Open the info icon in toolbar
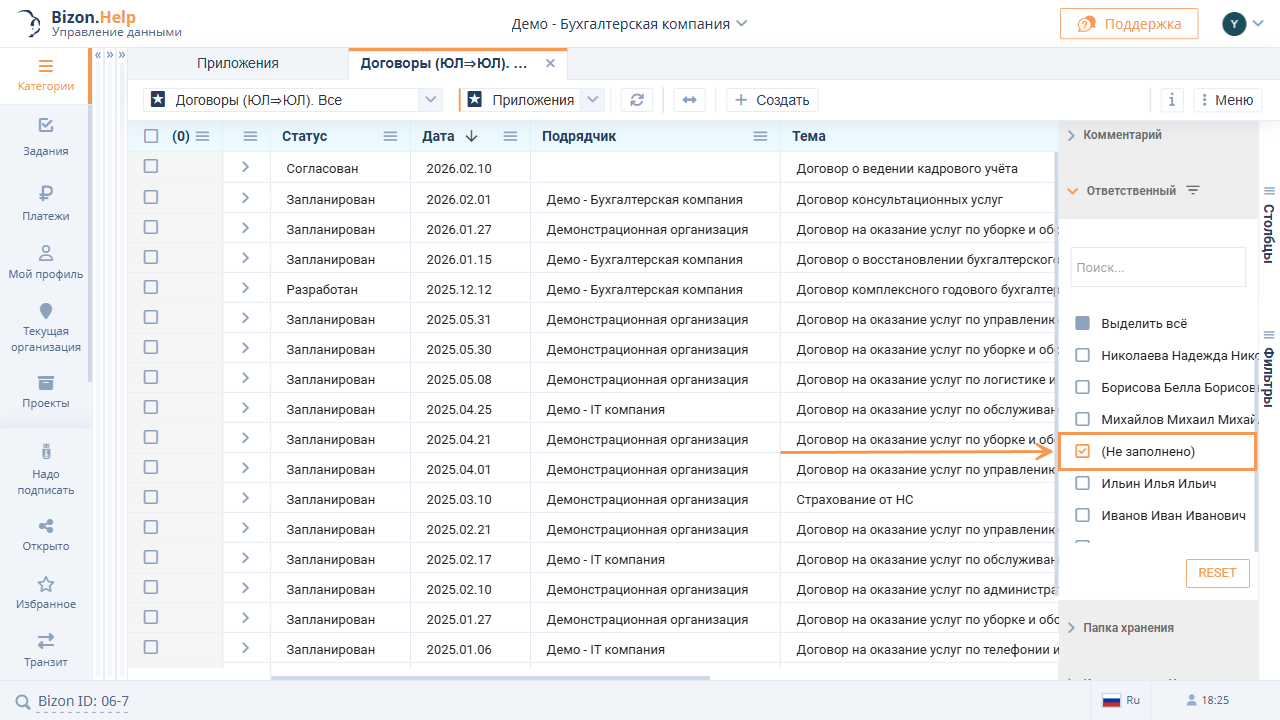This screenshot has height=720, width=1280. (1172, 100)
